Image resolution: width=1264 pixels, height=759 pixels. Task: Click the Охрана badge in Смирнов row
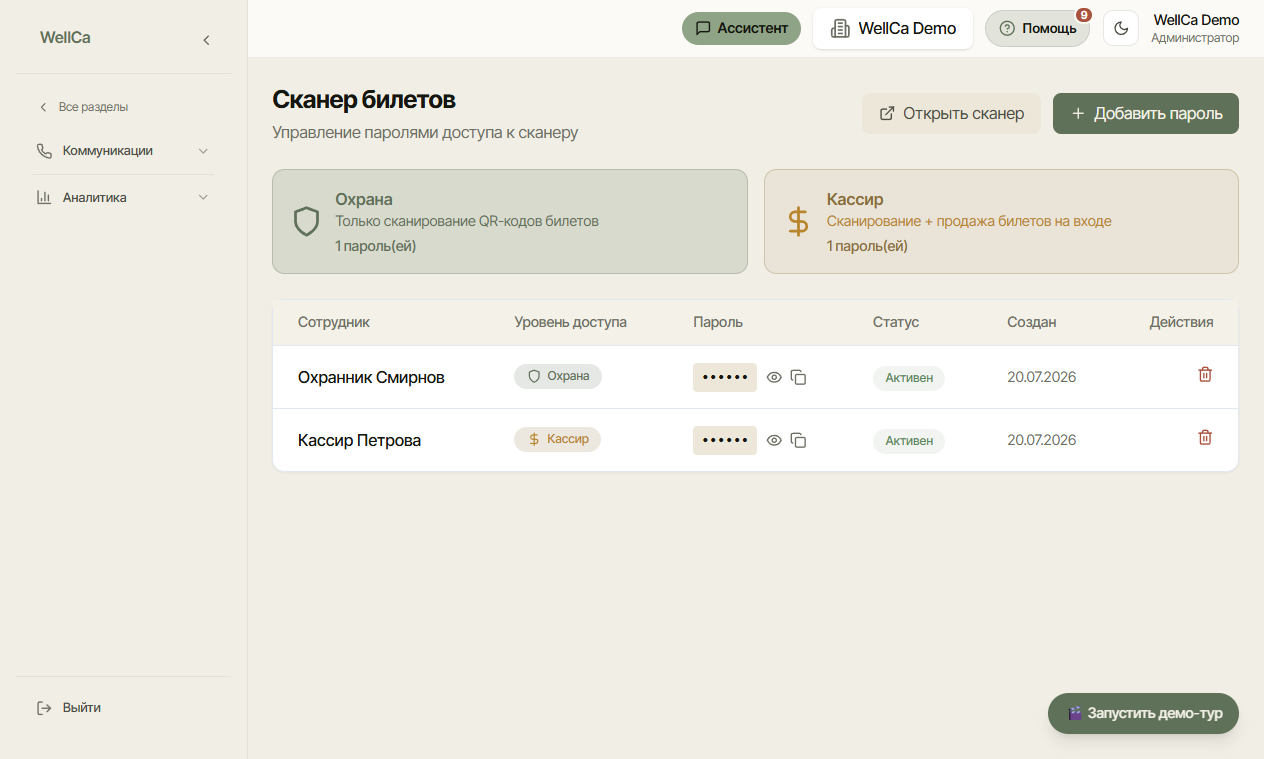click(x=558, y=376)
